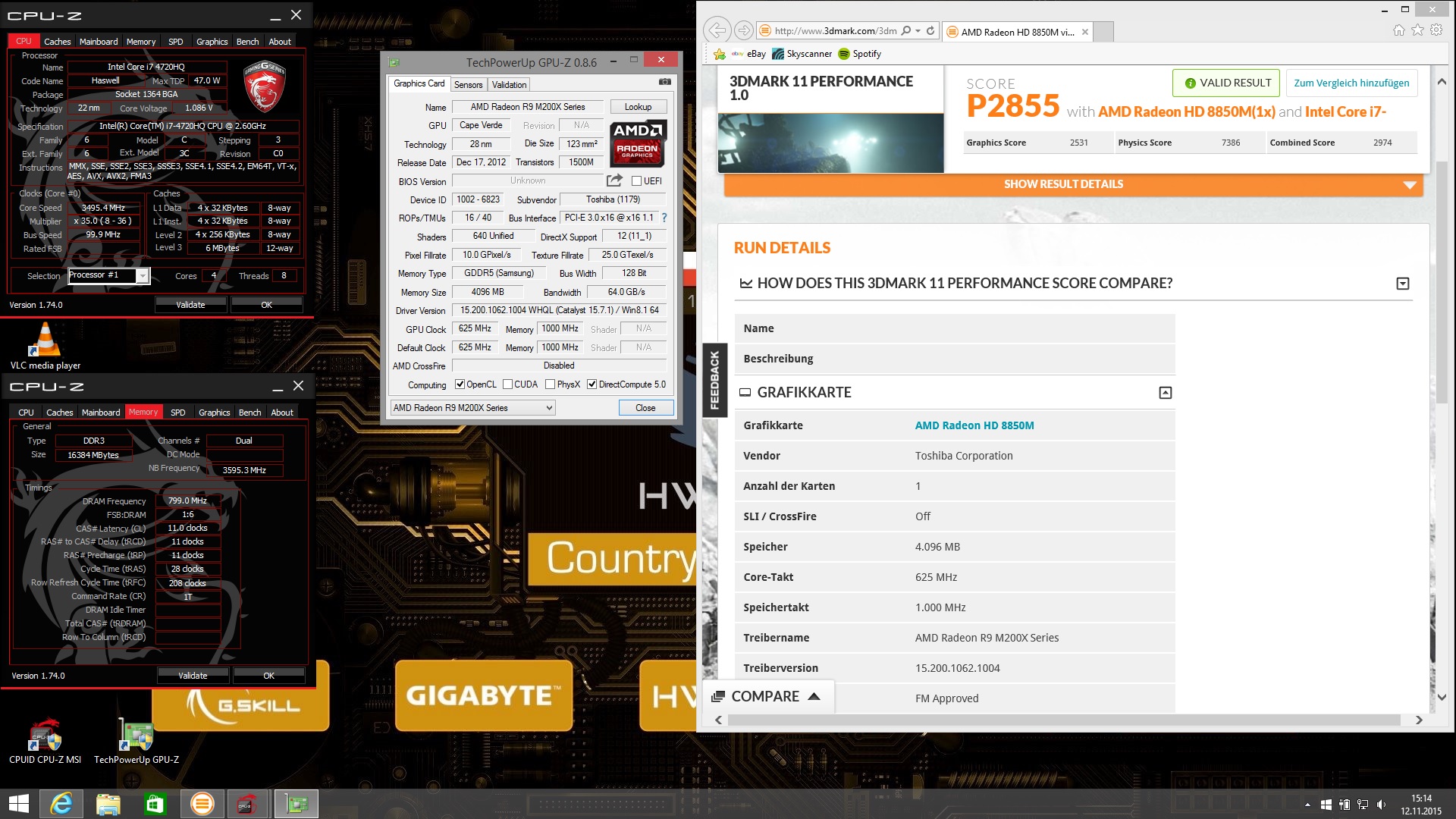Open the Spotify favorites bookmark
Viewport: 1456px width, 819px height.
coord(859,54)
